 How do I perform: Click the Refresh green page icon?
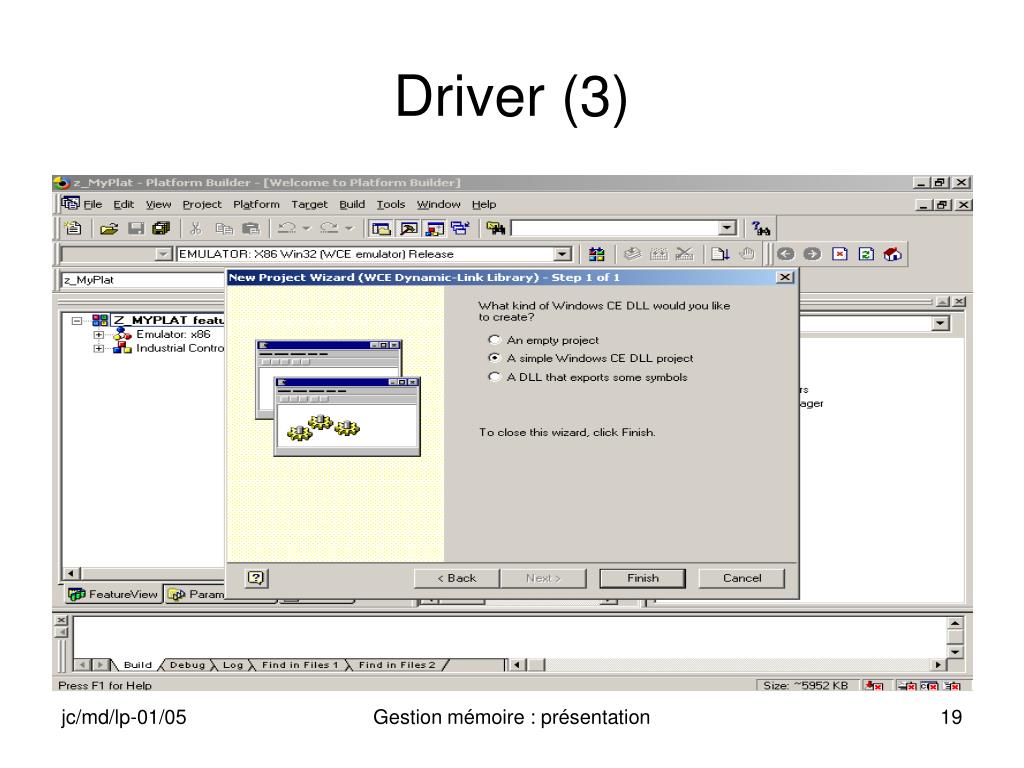coord(866,254)
